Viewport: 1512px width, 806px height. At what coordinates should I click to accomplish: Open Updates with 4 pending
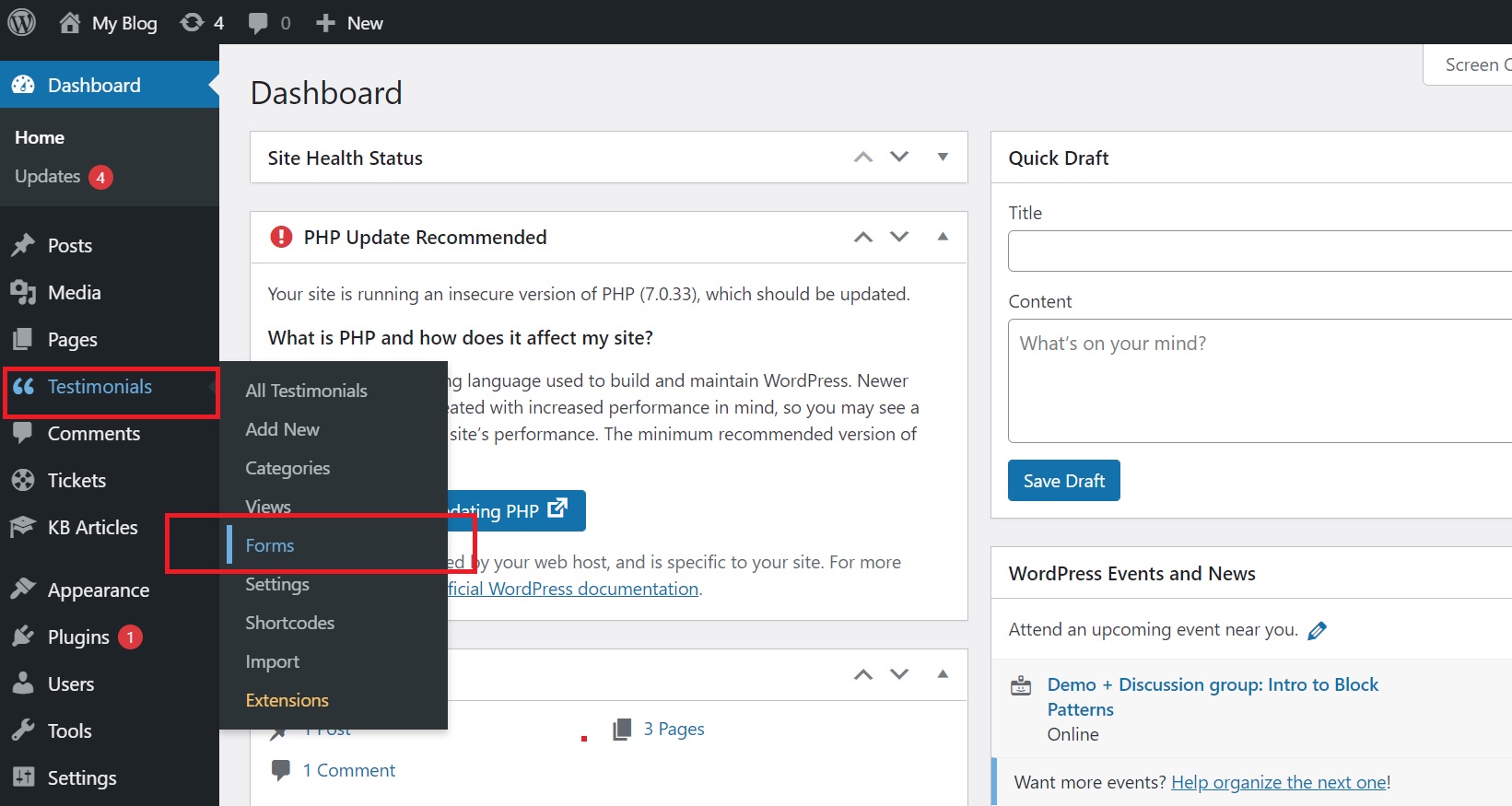[x=64, y=176]
